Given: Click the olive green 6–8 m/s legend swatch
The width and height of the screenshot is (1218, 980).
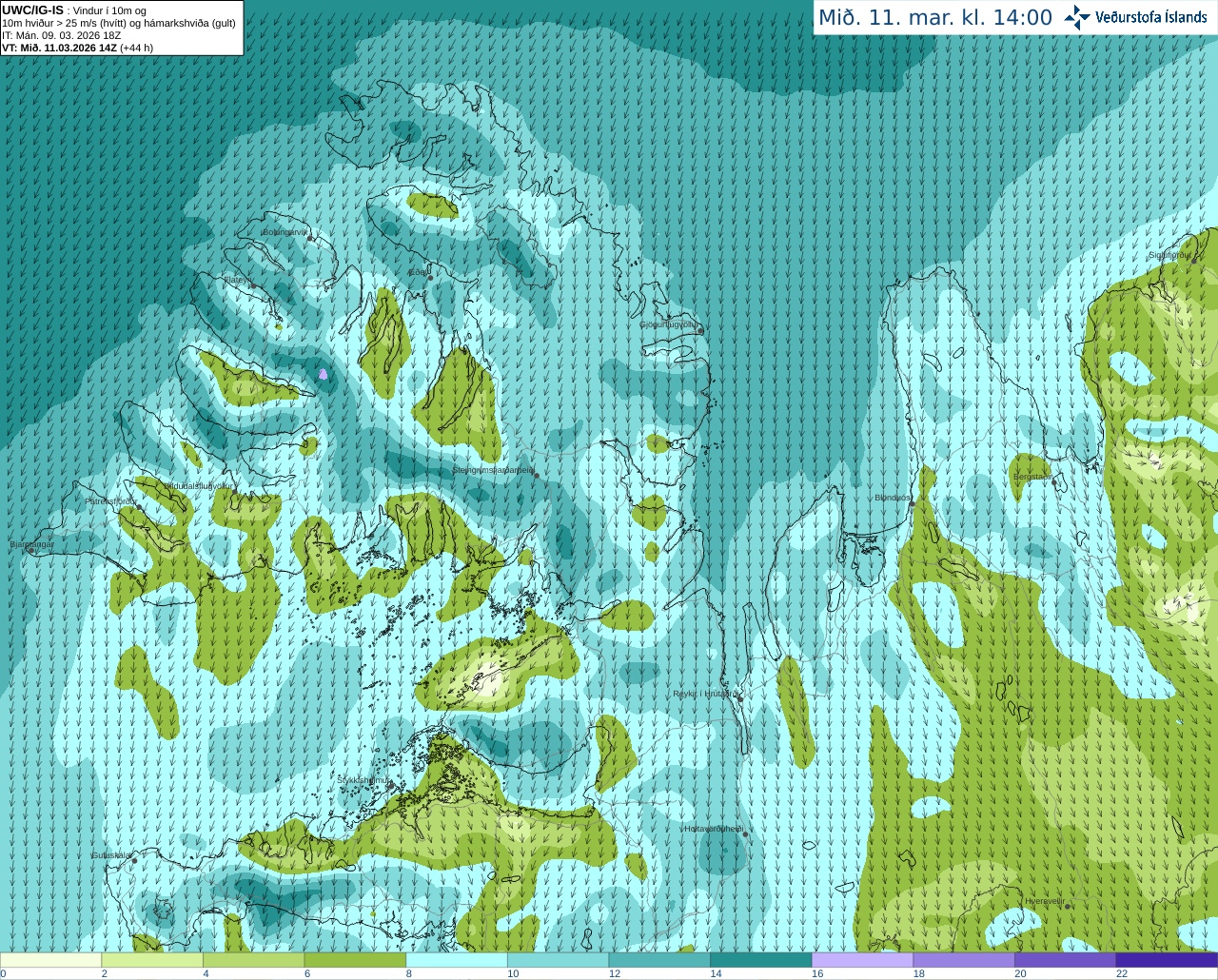Looking at the screenshot, I should click(x=355, y=960).
